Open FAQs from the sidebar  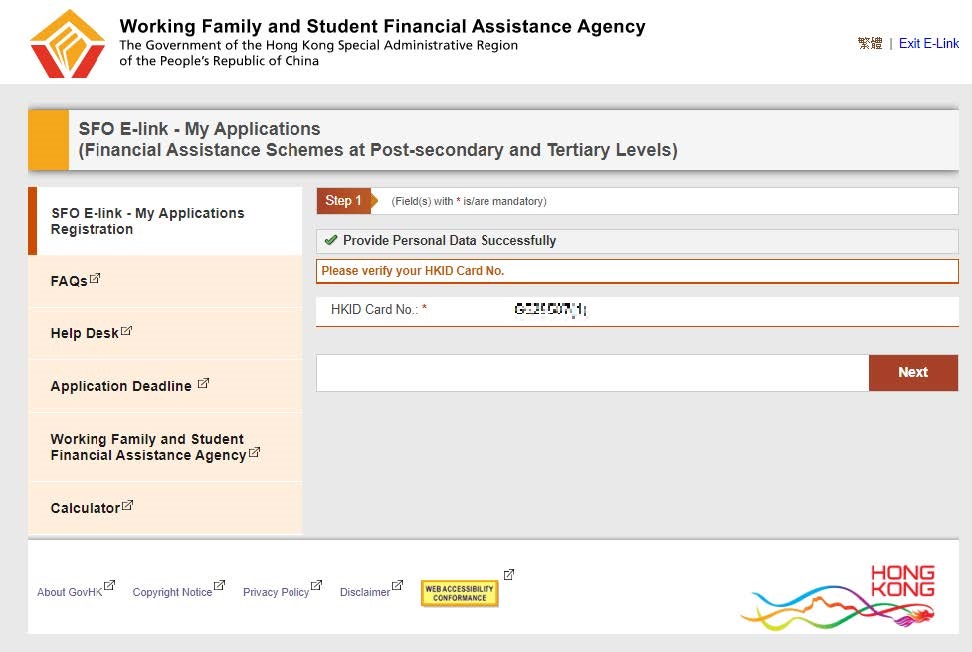click(69, 282)
